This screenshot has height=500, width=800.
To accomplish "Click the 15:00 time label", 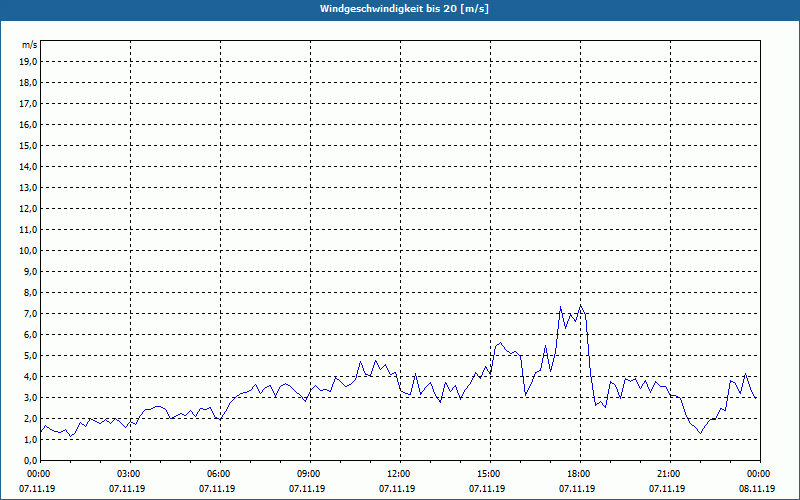I will (490, 474).
